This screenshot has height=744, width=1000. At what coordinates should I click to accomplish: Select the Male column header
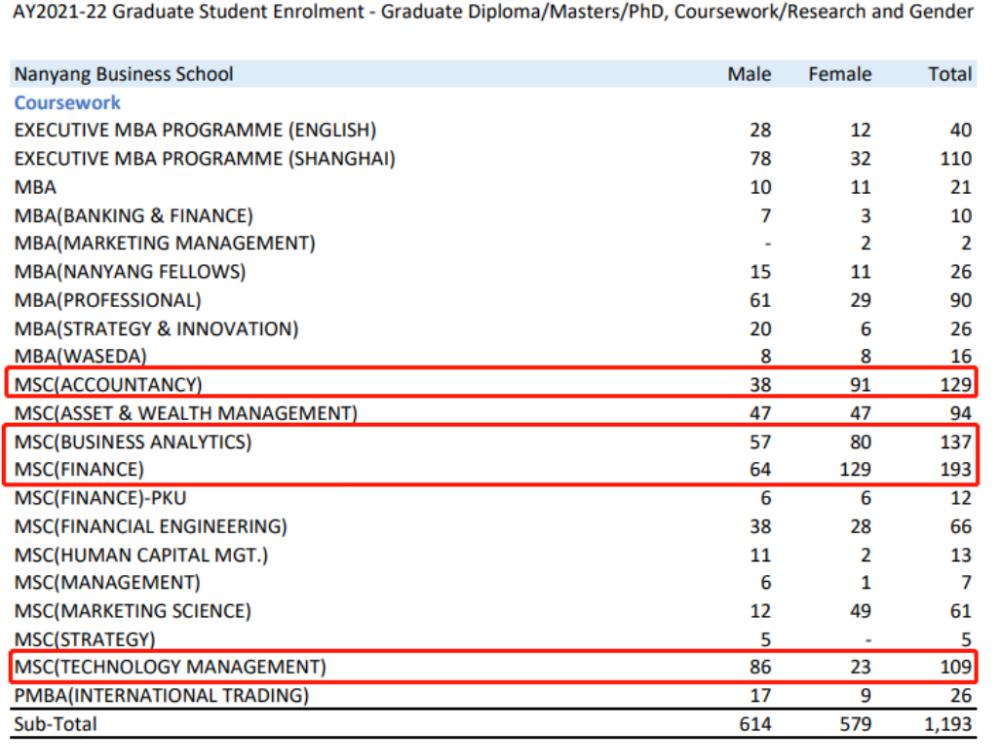(749, 74)
